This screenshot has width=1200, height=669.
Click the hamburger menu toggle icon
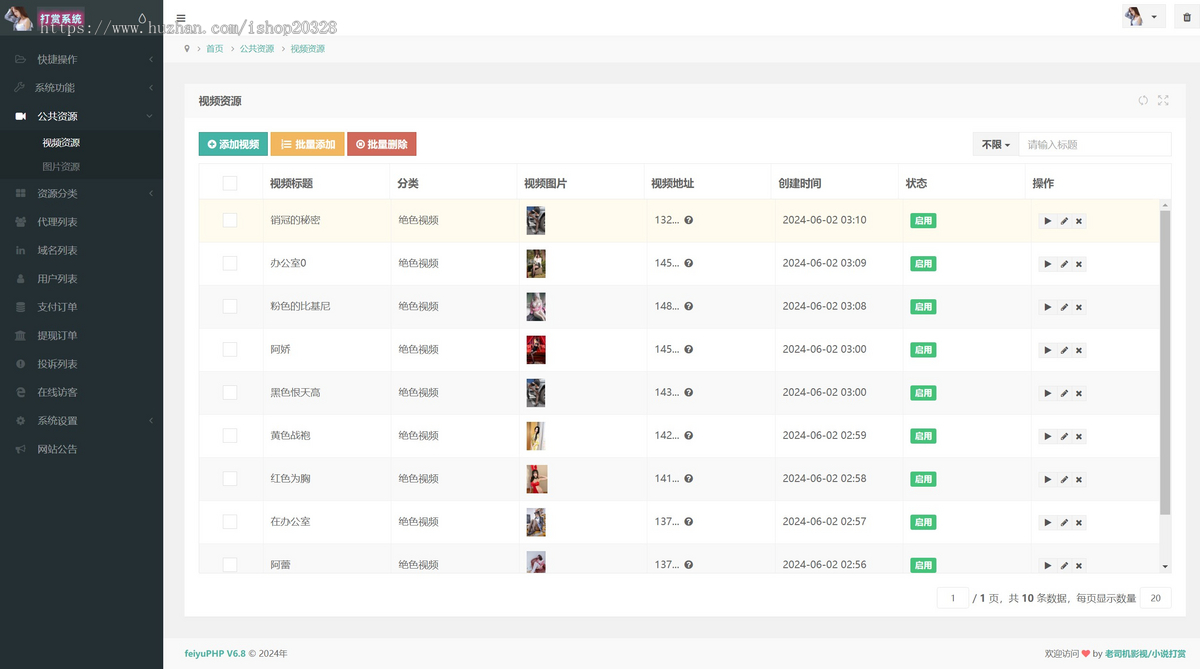click(181, 18)
